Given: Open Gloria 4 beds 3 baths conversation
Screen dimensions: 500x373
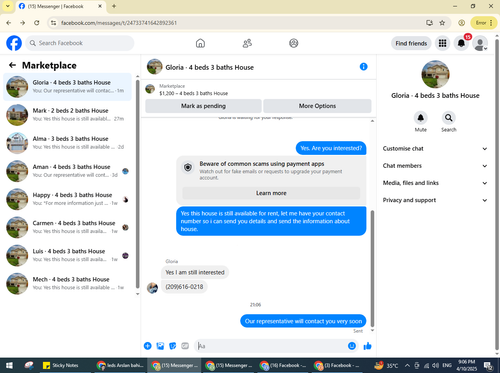Looking at the screenshot, I should pyautogui.click(x=67, y=87).
